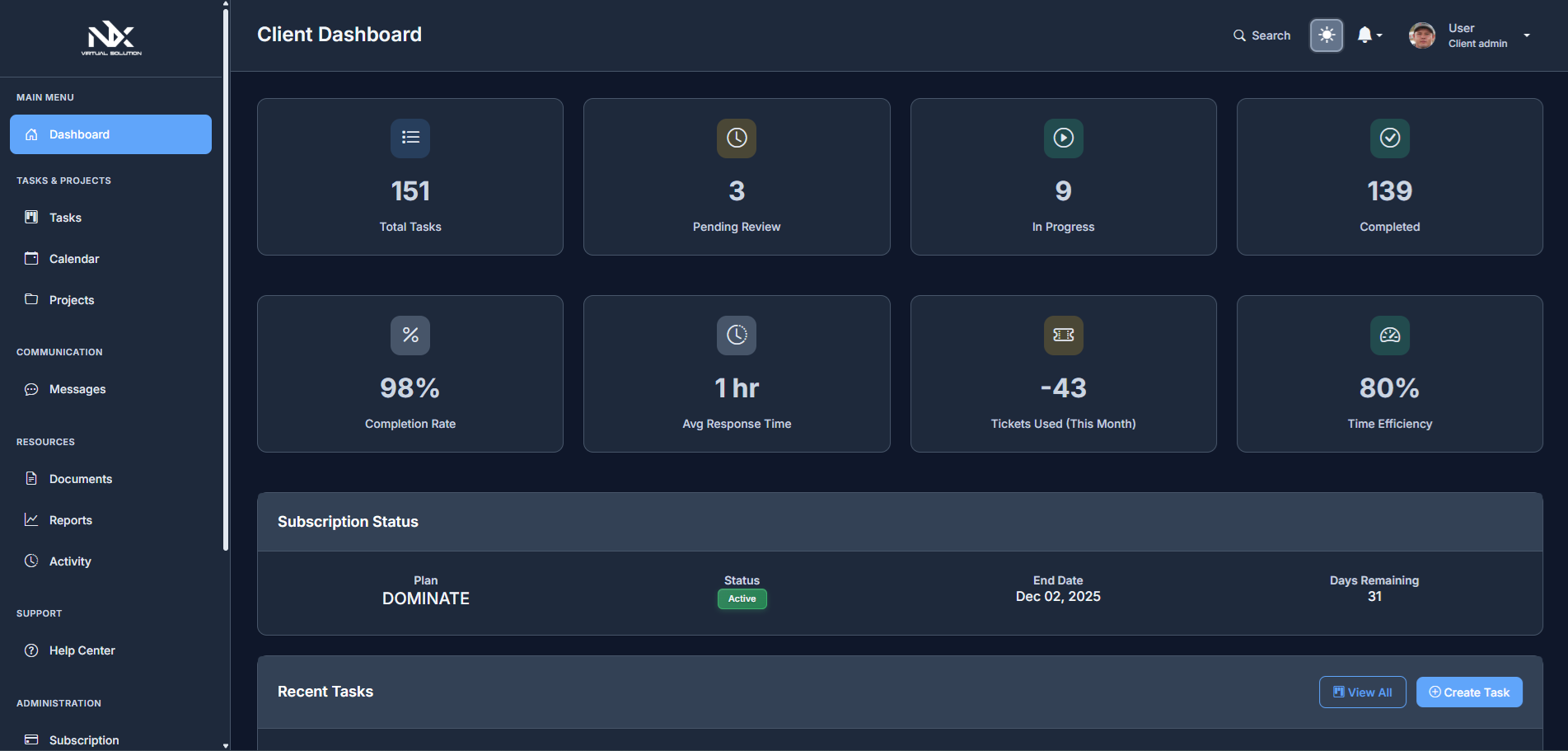The height and width of the screenshot is (751, 1568).
Task: Open Documents from the Resources section
Action: tap(80, 478)
